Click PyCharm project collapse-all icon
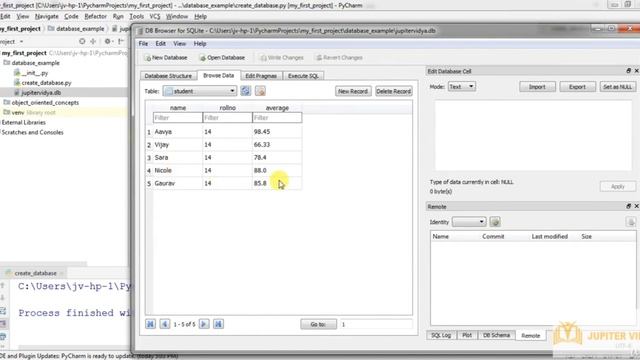Image resolution: width=640 pixels, height=360 pixels. pyautogui.click(x=93, y=41)
